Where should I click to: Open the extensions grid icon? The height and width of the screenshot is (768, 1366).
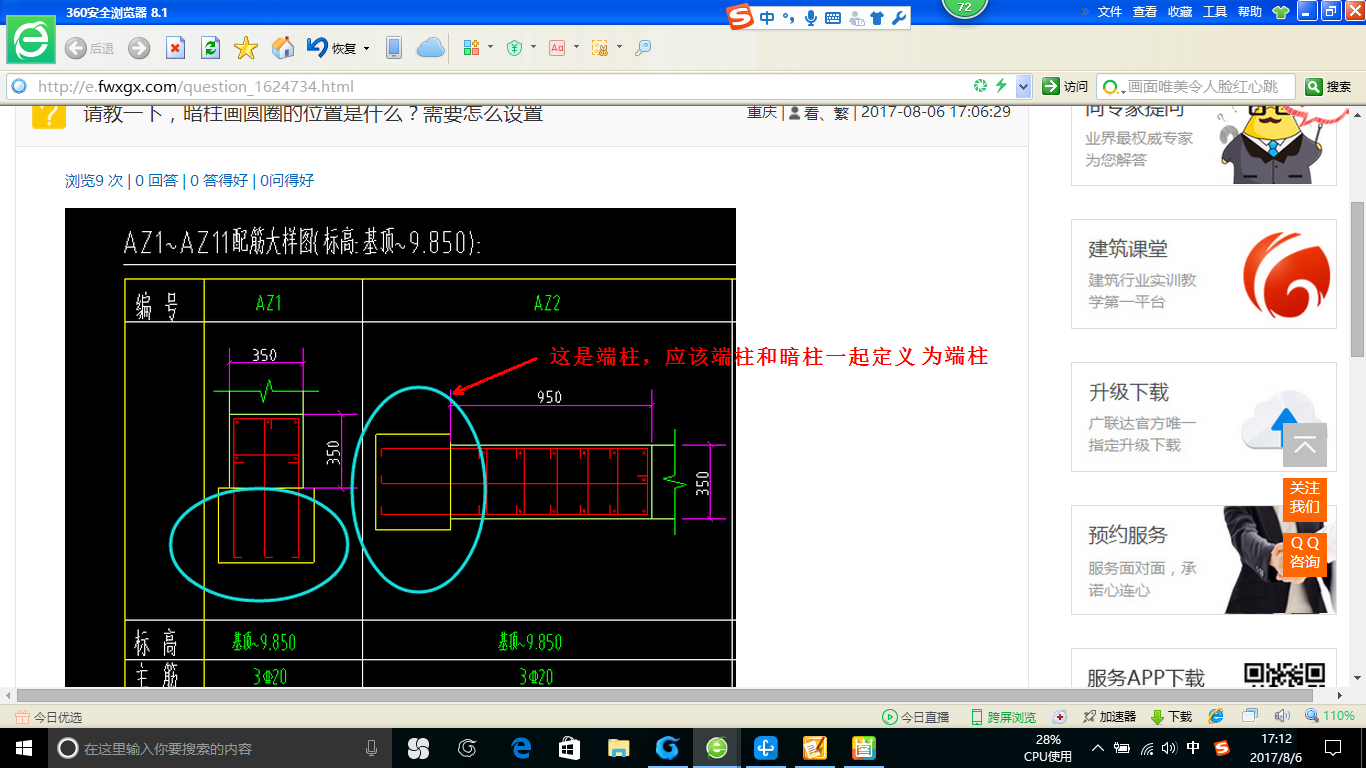[472, 48]
